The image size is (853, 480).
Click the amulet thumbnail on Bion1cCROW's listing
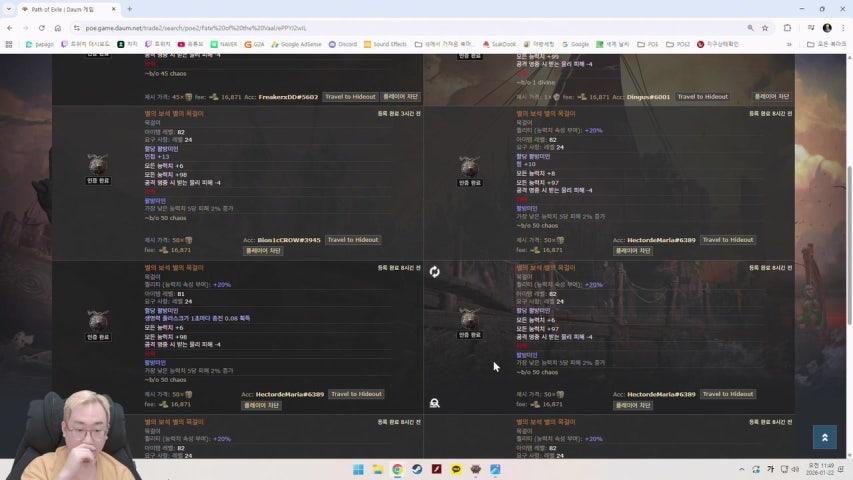(x=98, y=164)
